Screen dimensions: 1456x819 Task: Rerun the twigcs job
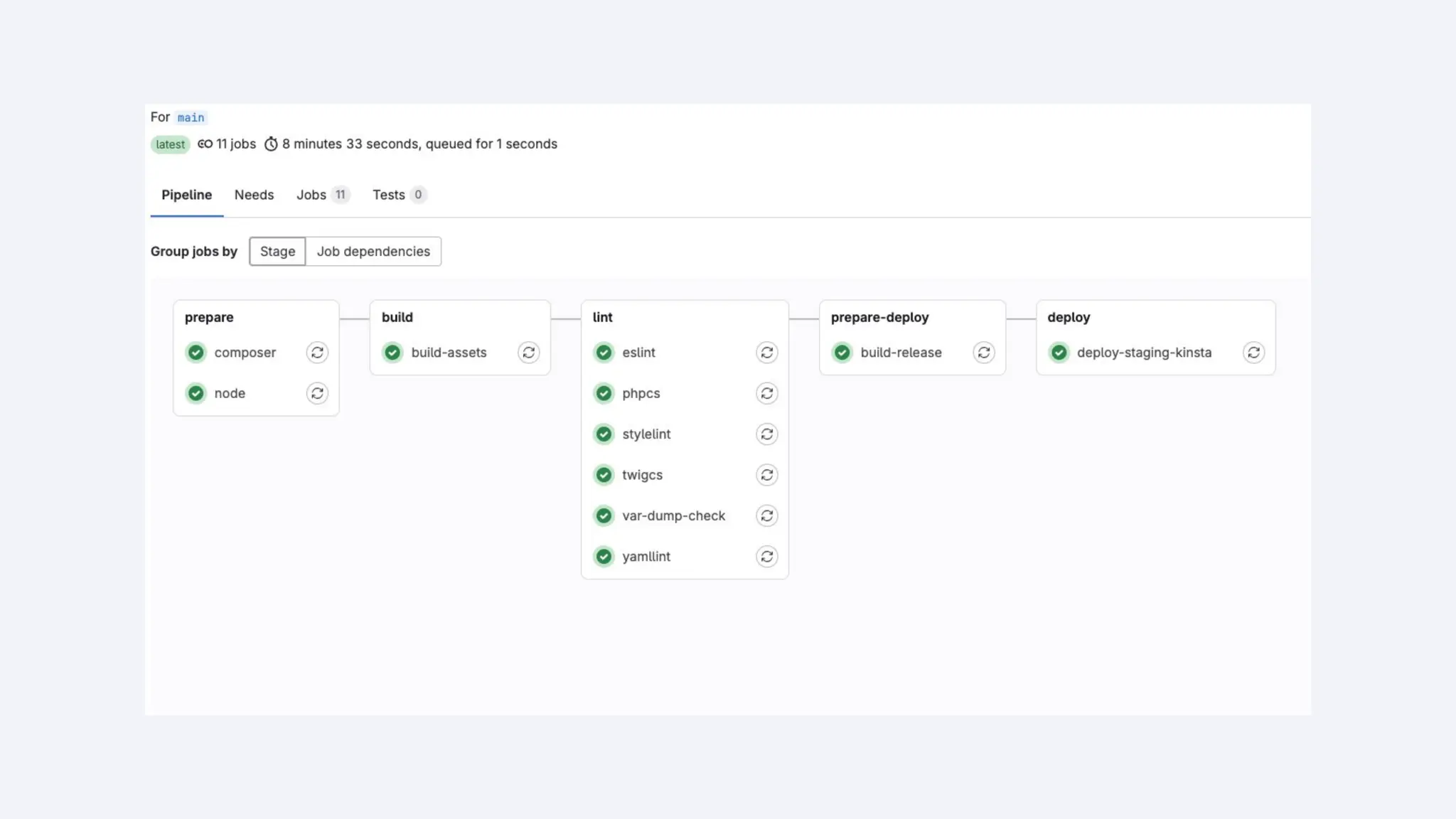(x=766, y=475)
